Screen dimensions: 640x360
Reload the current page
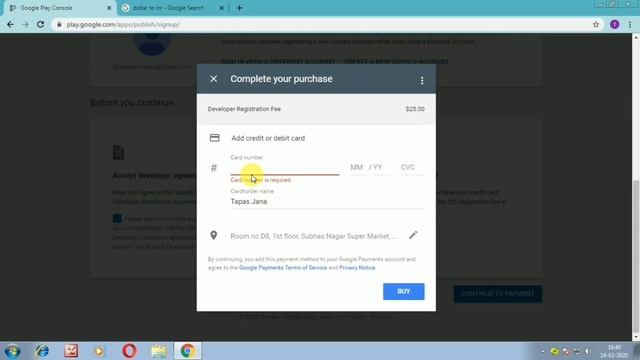(40, 24)
